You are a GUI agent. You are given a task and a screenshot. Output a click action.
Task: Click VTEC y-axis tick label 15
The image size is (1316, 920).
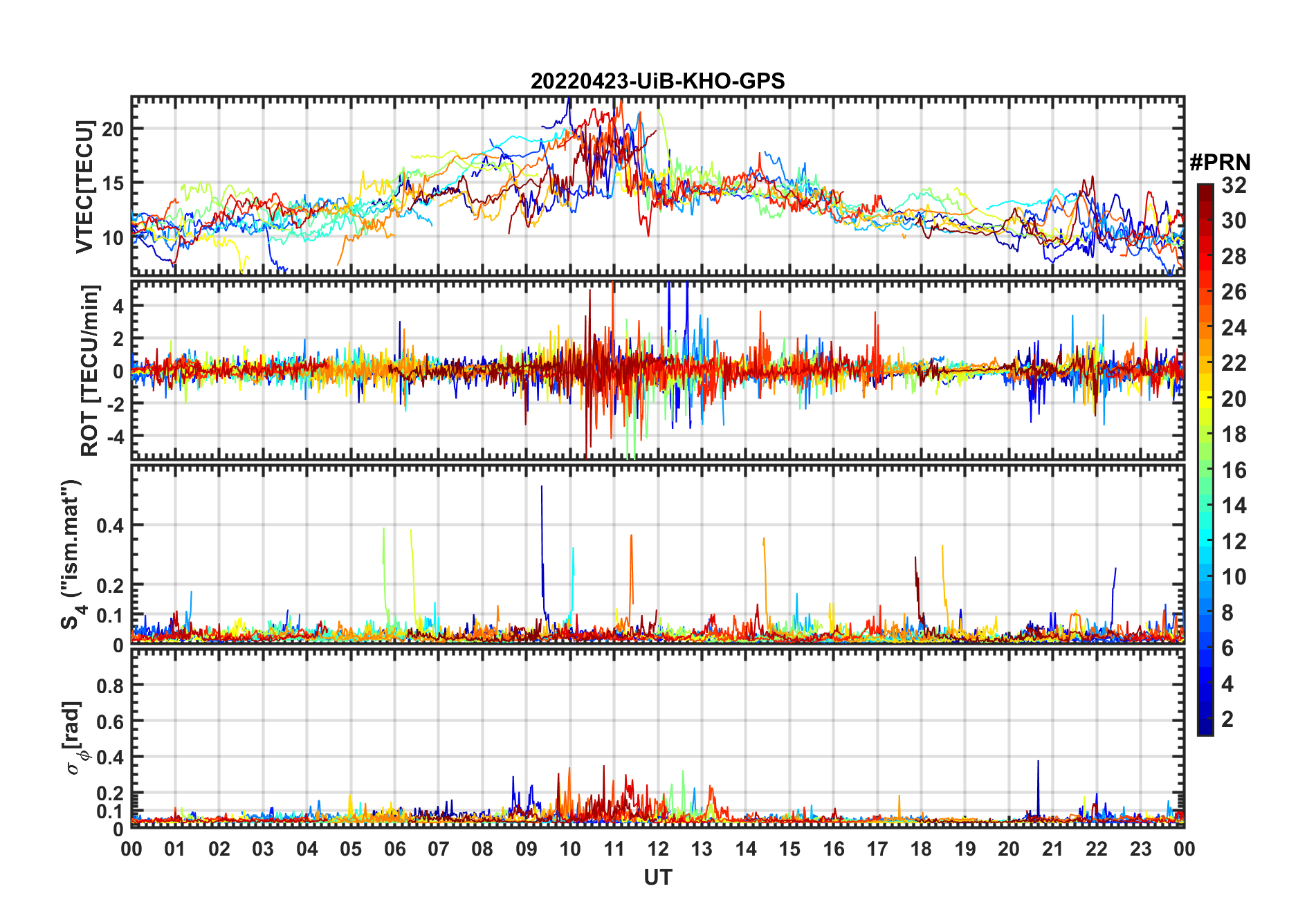(x=113, y=183)
